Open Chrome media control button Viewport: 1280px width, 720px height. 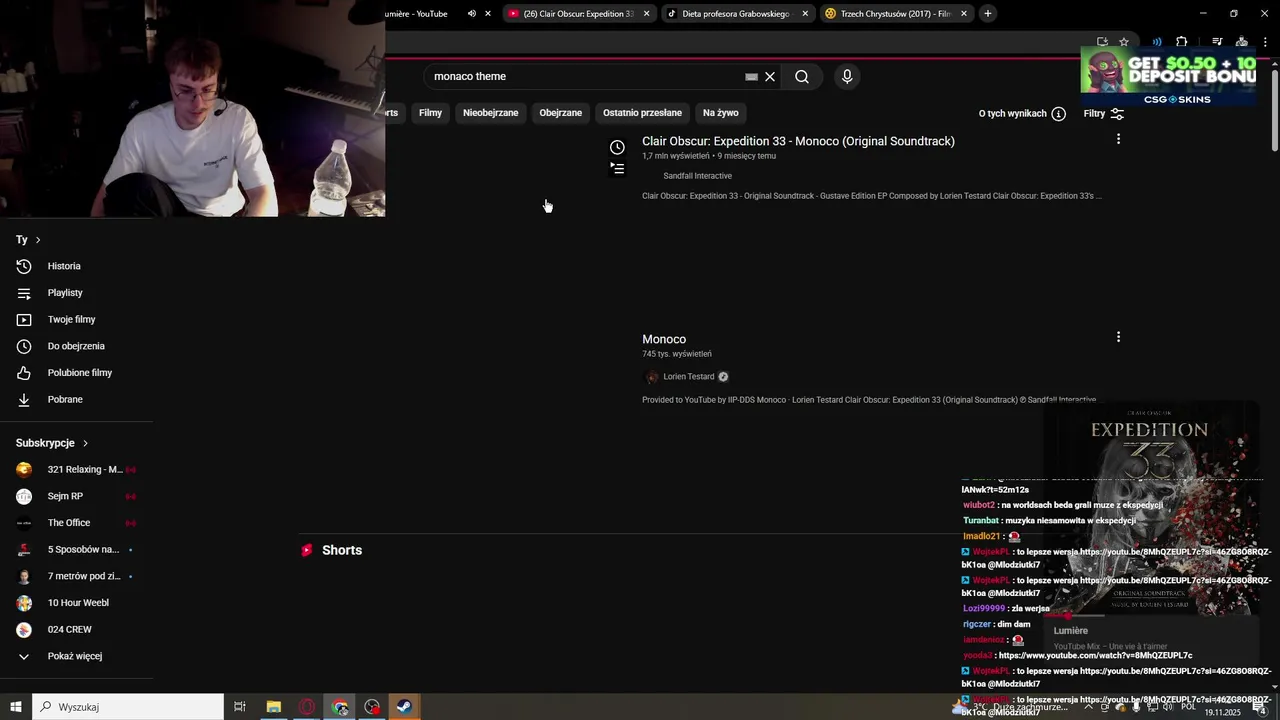pyautogui.click(x=1217, y=42)
